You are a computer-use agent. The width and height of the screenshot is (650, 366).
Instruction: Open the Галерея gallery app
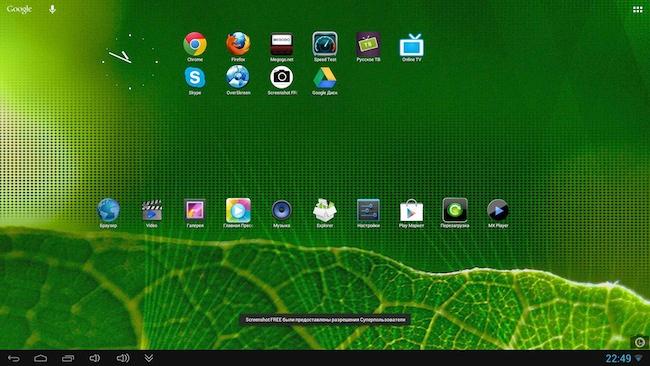point(195,210)
